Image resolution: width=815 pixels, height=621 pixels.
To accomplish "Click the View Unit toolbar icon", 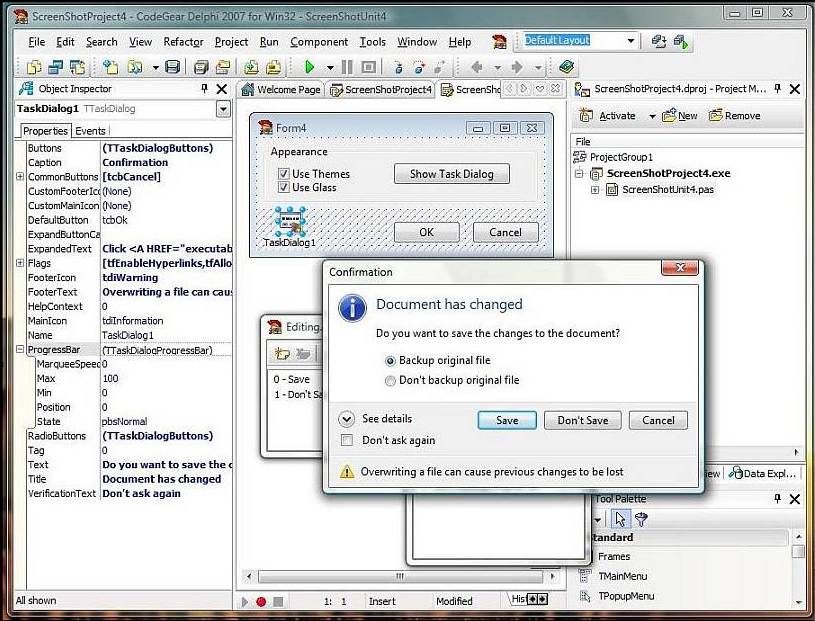I will (x=35, y=67).
